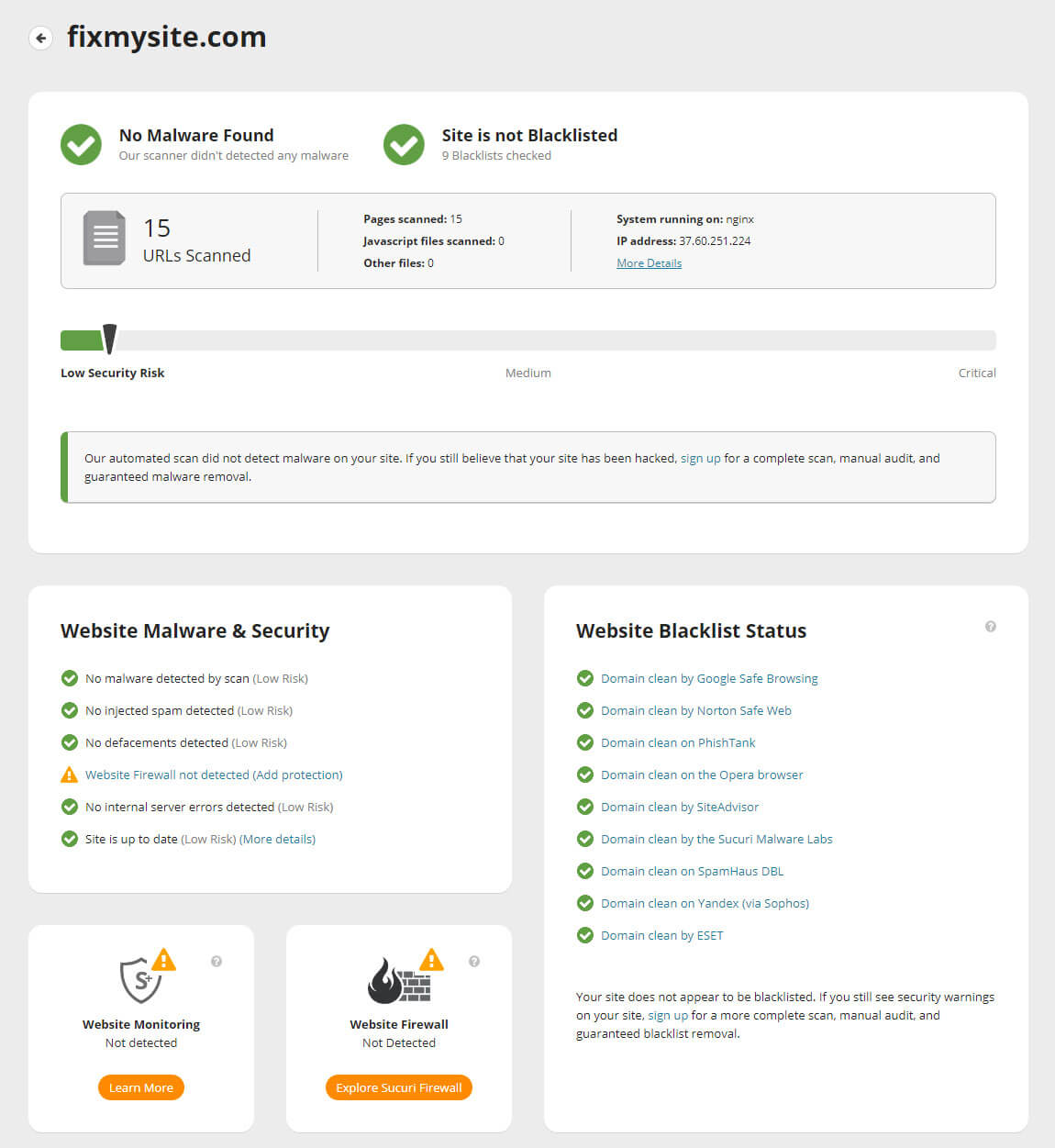The height and width of the screenshot is (1148, 1055).
Task: Click the security risk meter pointer
Action: [109, 339]
